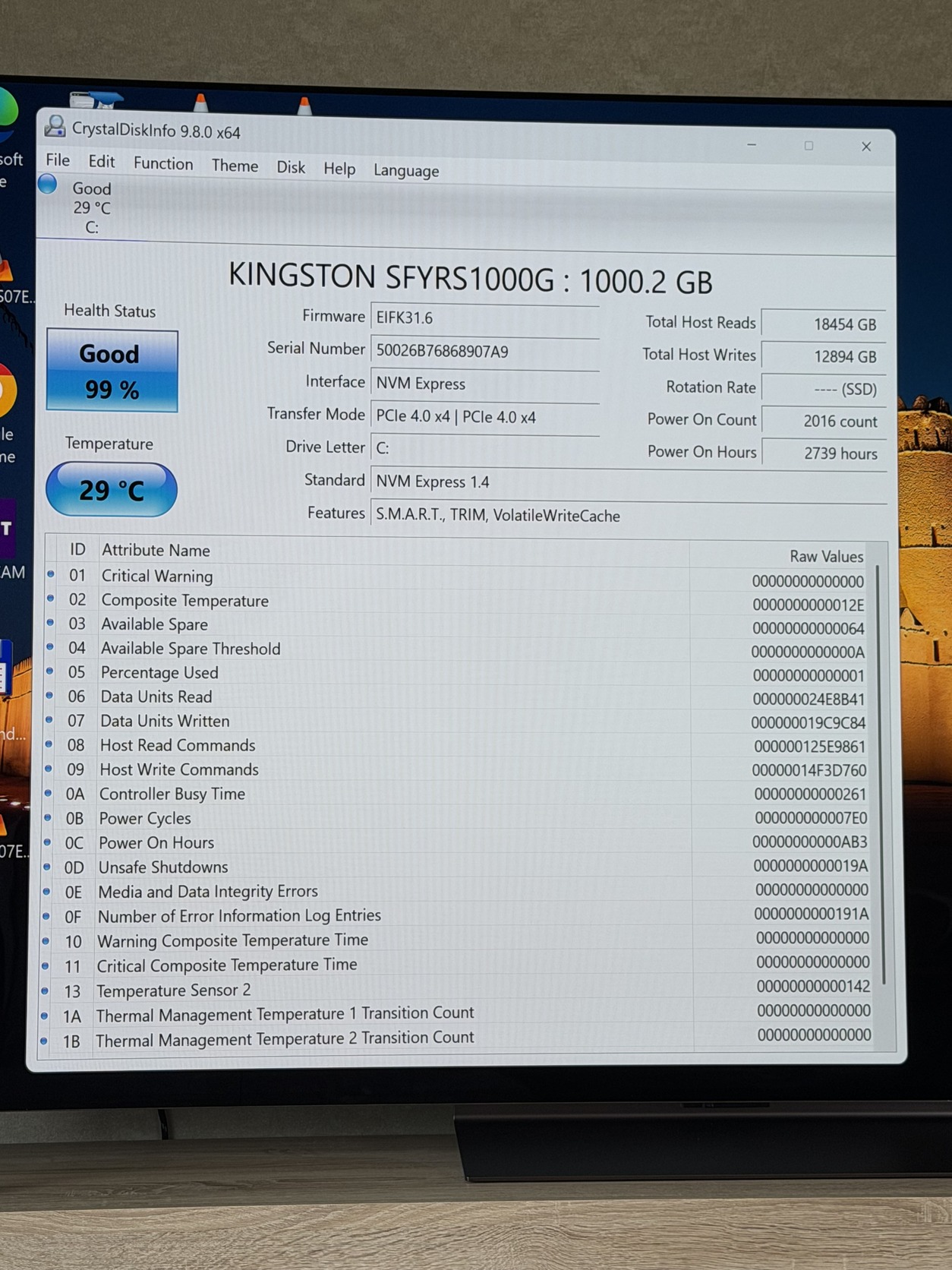Open the Language menu
The height and width of the screenshot is (1270, 952).
[406, 171]
